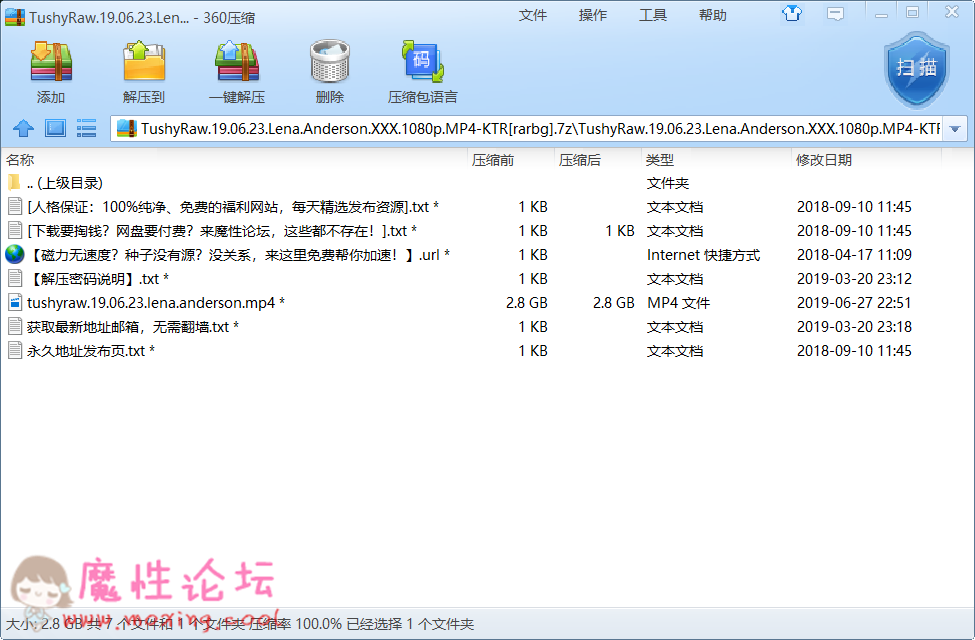Image resolution: width=975 pixels, height=640 pixels.
Task: Open the 上级目录 parent directory entry
Action: (60, 182)
